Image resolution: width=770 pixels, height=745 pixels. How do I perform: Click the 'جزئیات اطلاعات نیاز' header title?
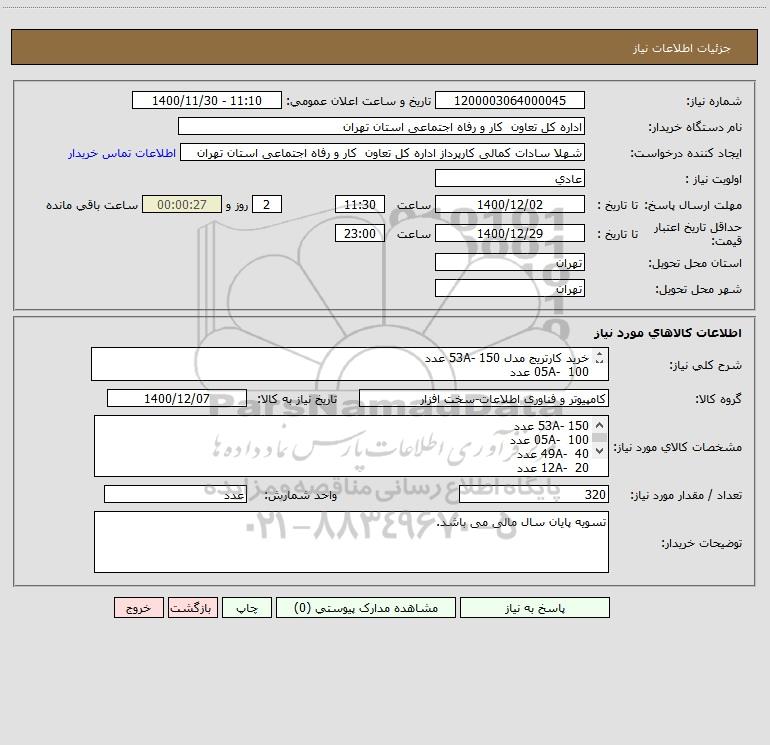click(x=682, y=48)
